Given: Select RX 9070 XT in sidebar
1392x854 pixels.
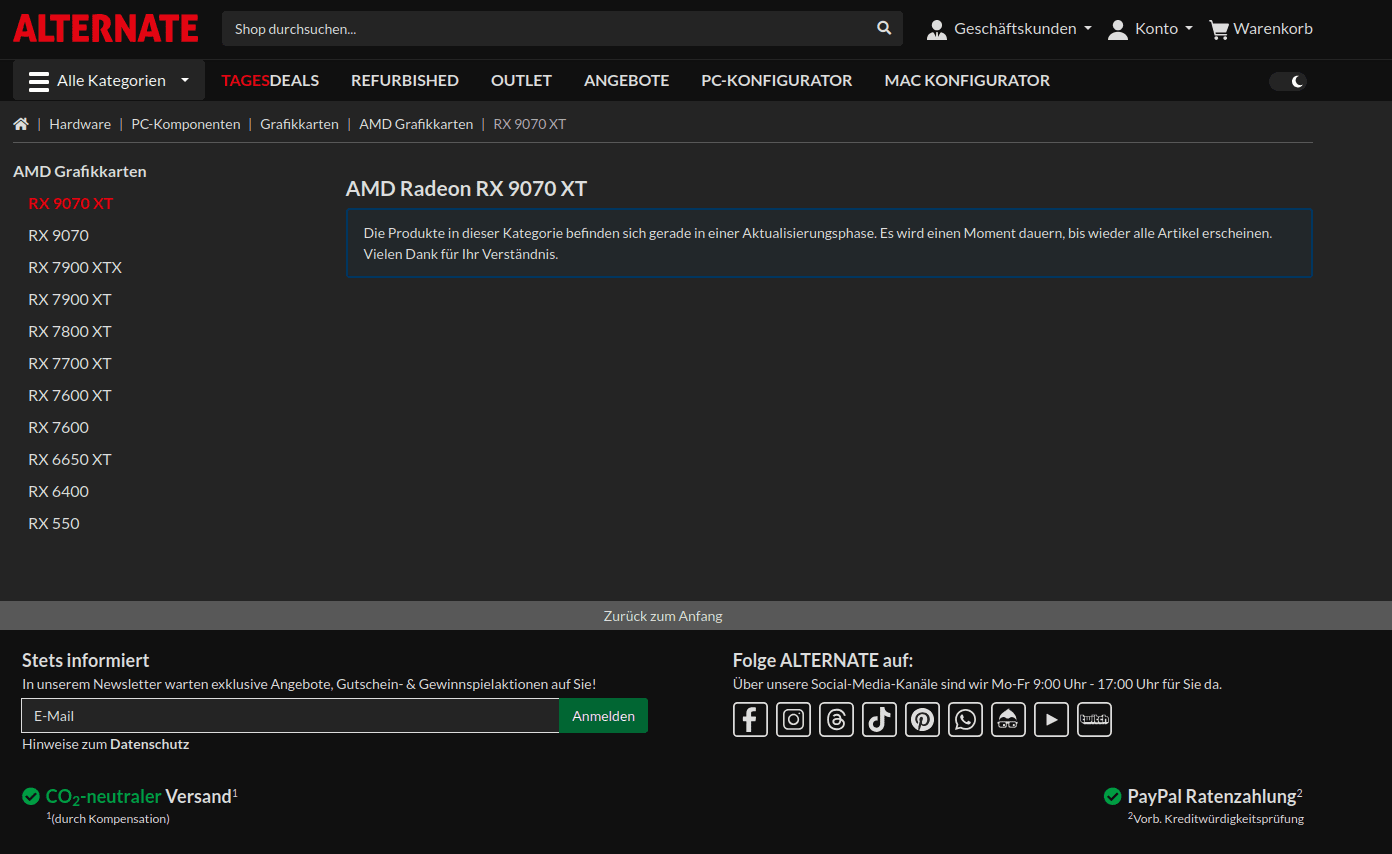Looking at the screenshot, I should click(x=71, y=203).
